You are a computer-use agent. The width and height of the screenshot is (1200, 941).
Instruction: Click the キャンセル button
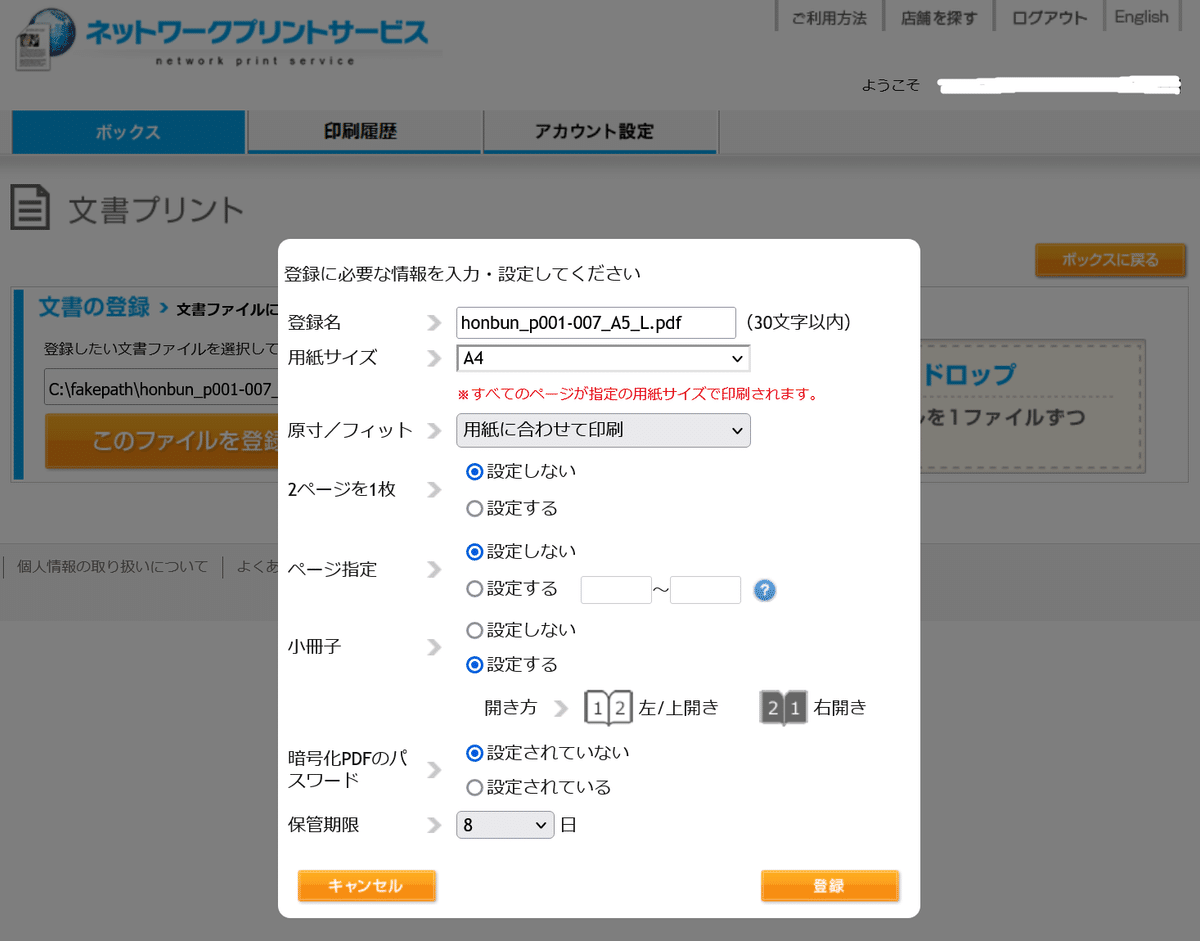[x=366, y=886]
